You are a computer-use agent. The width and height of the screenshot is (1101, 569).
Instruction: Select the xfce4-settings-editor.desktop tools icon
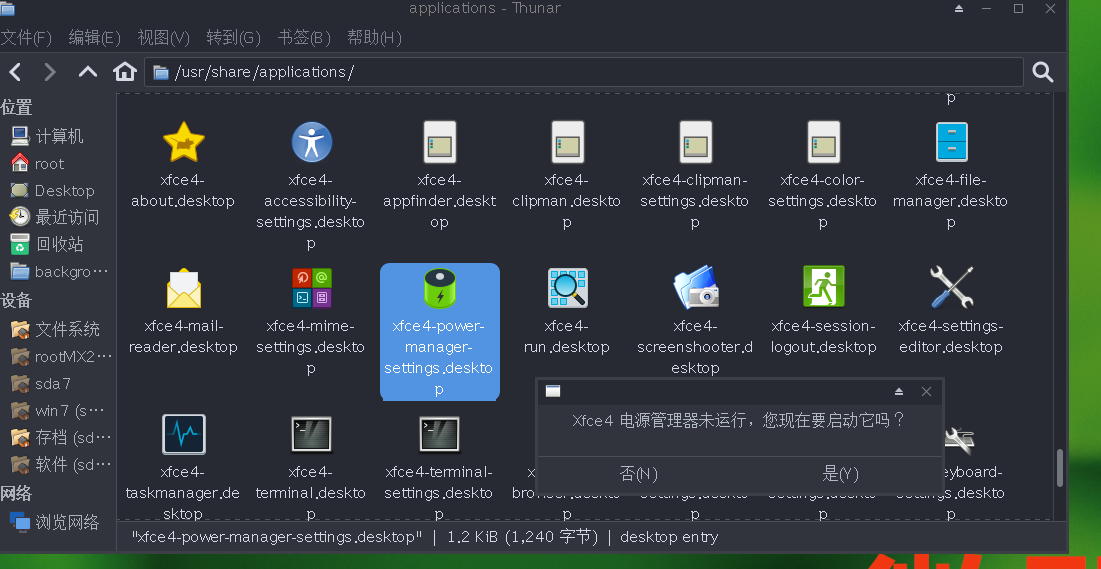[951, 287]
